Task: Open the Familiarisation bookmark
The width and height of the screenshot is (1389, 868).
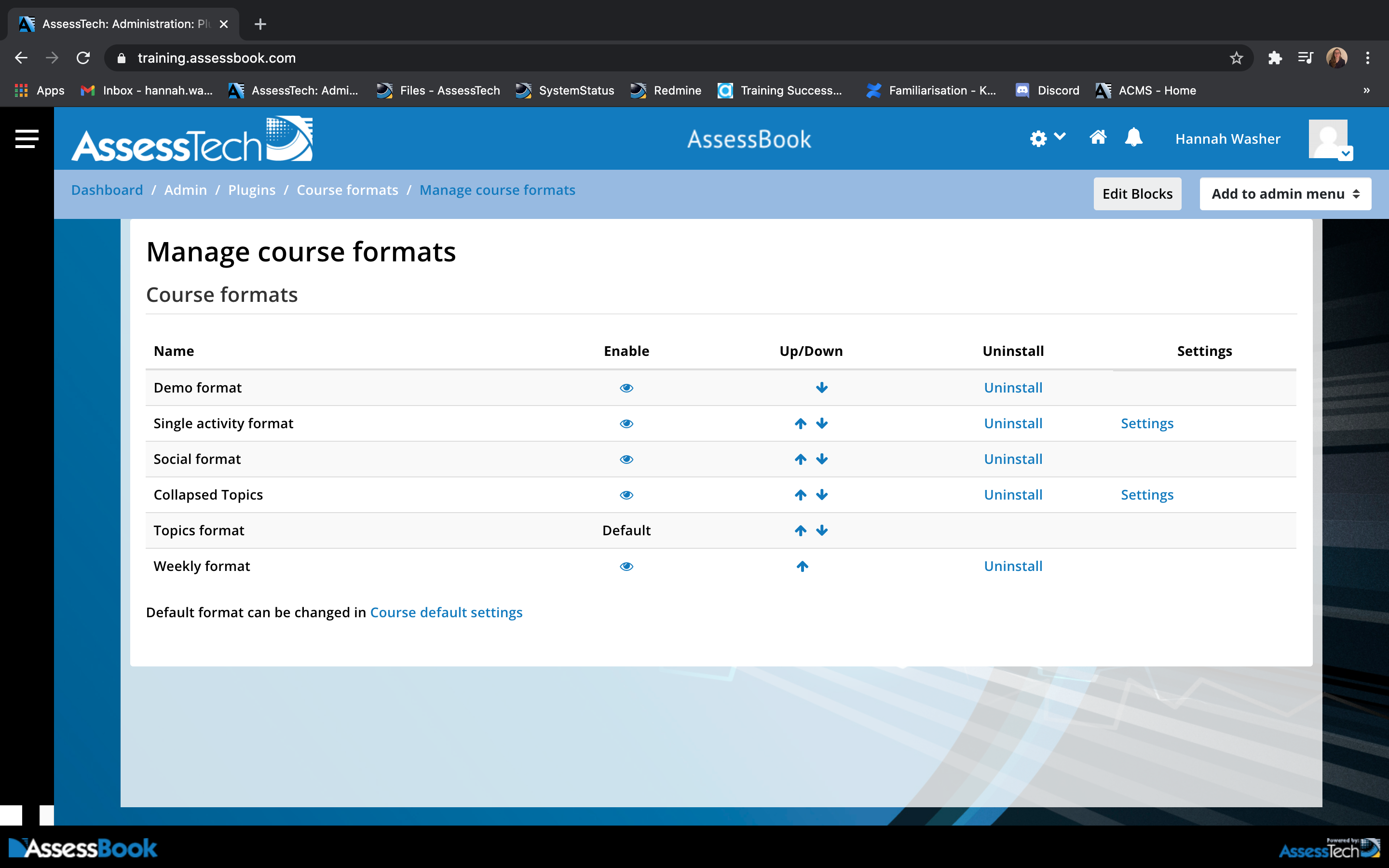Action: coord(932,91)
